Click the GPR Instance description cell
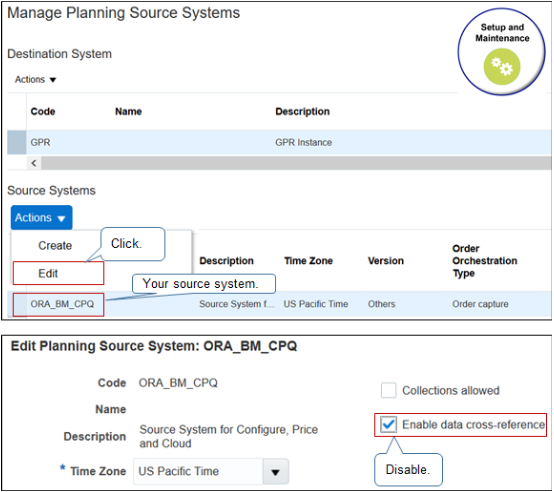Image resolution: width=554 pixels, height=492 pixels. [303, 143]
